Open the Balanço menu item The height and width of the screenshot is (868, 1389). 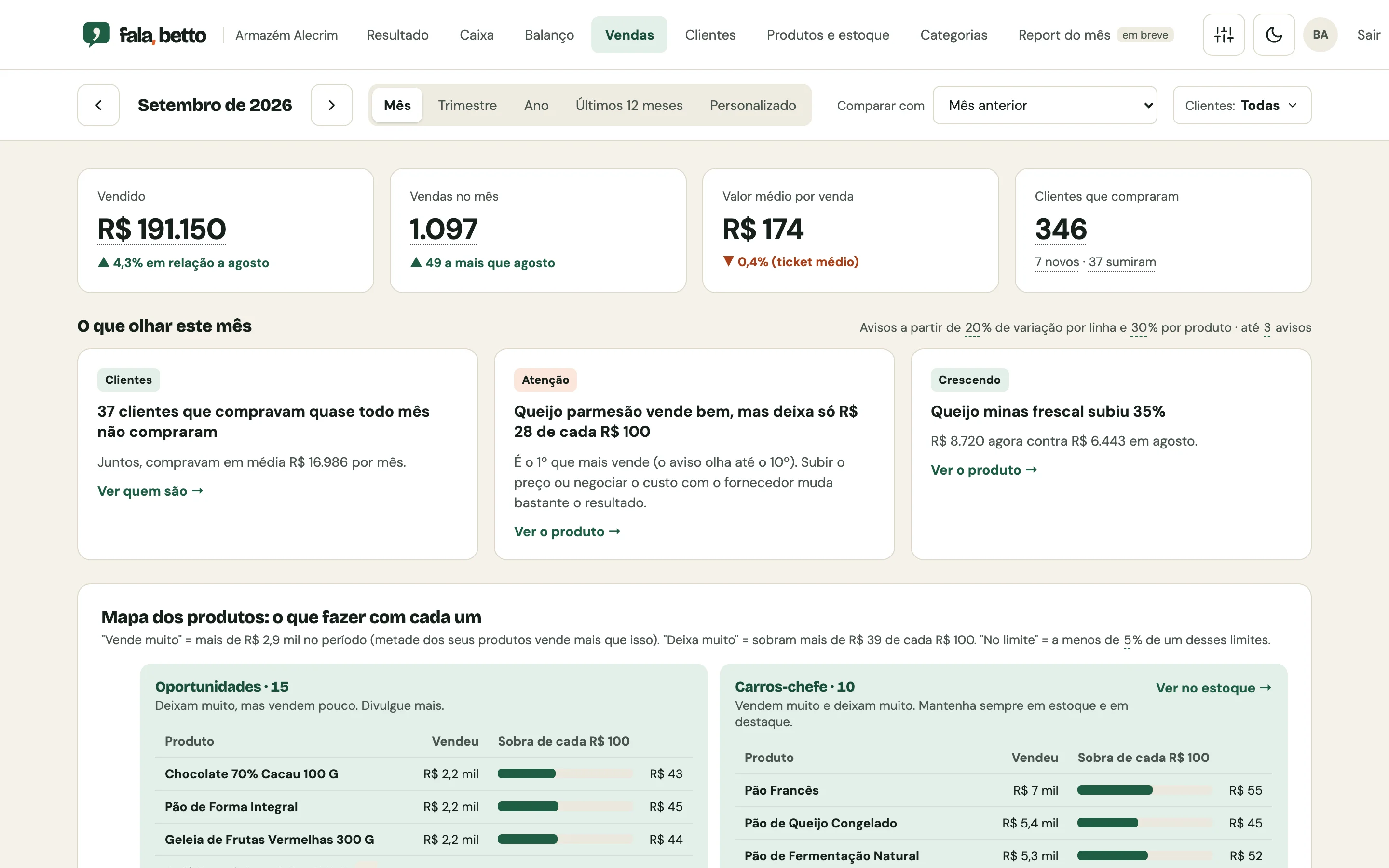coord(549,35)
